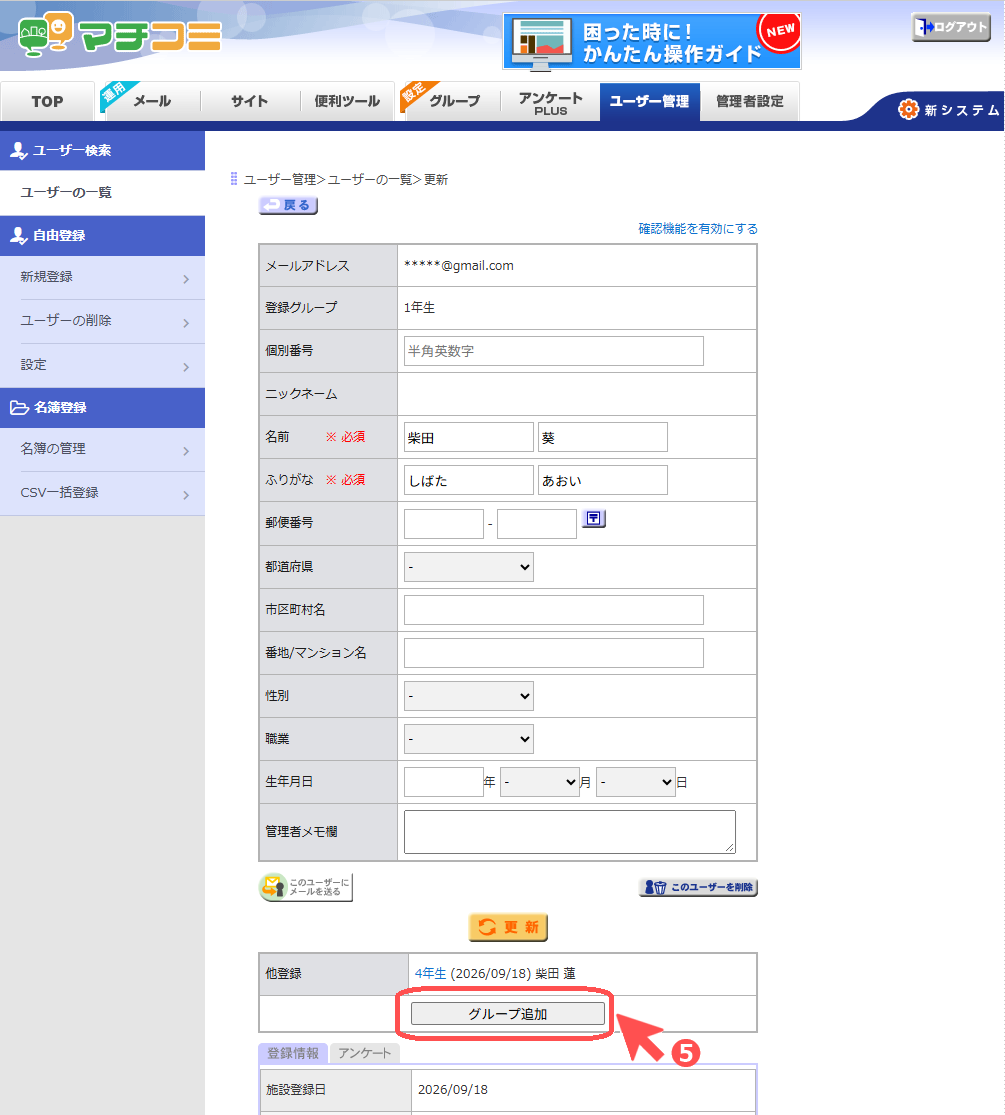This screenshot has height=1115, width=1005.
Task: Open the 都道府県 prefecture dropdown
Action: (469, 567)
